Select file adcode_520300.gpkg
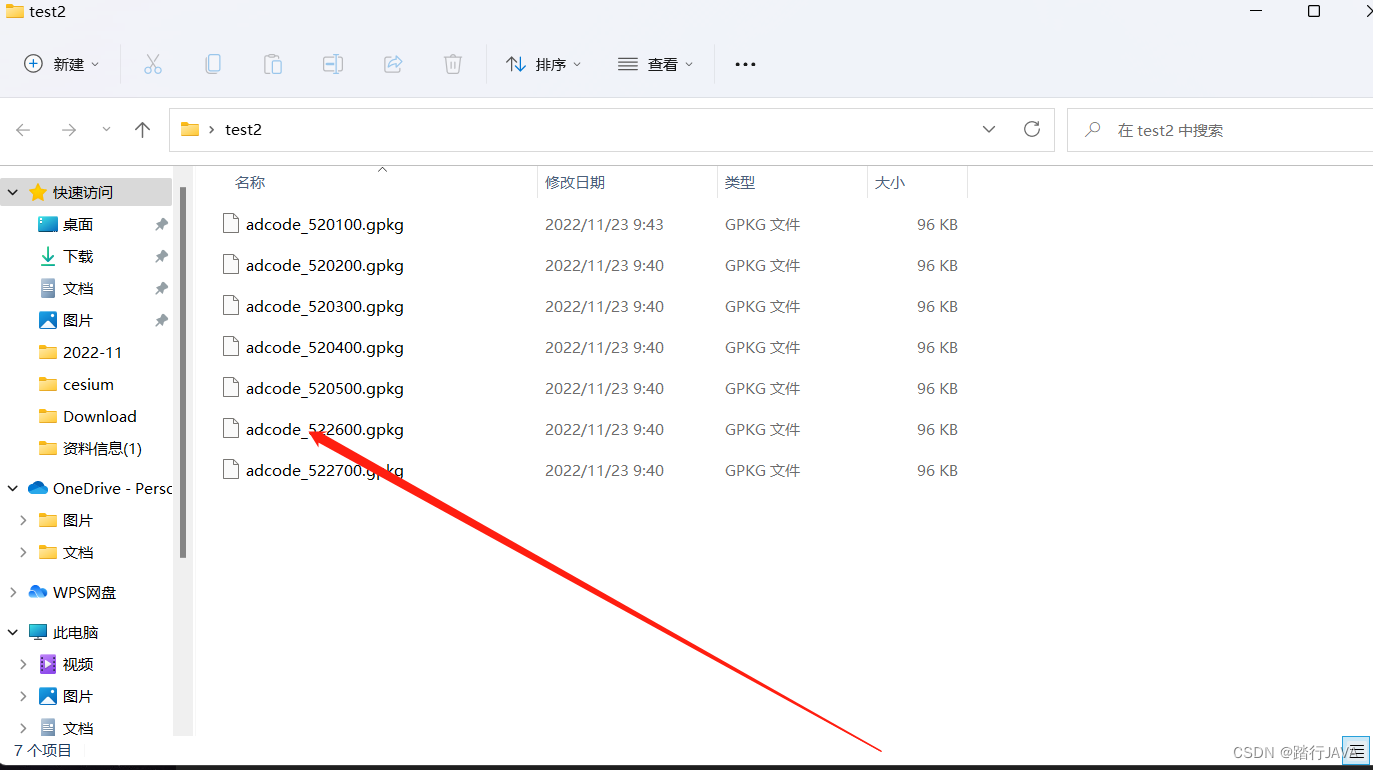Image resolution: width=1373 pixels, height=770 pixels. [x=325, y=307]
